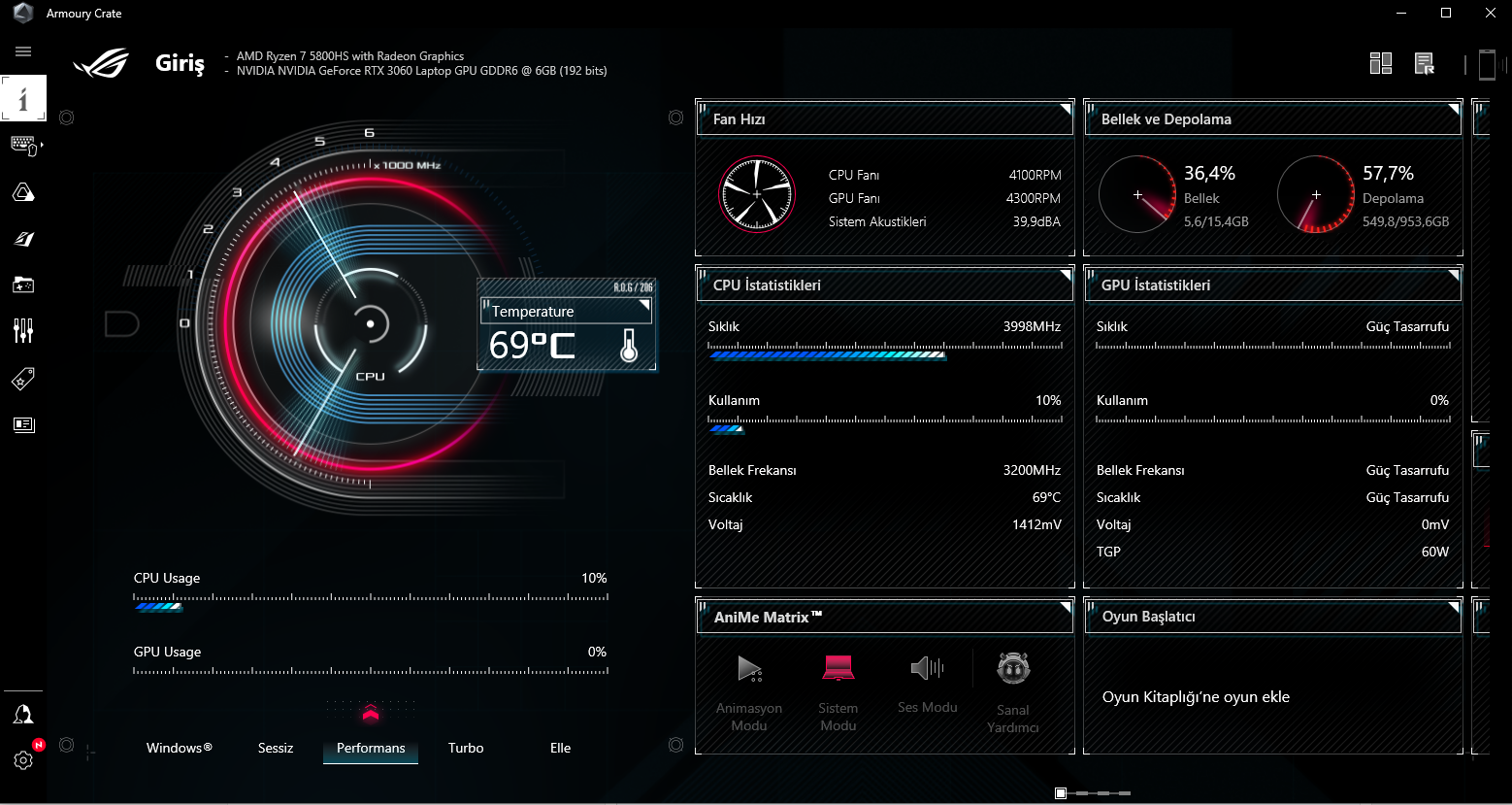Select the Performans mode tab

pyautogui.click(x=371, y=748)
